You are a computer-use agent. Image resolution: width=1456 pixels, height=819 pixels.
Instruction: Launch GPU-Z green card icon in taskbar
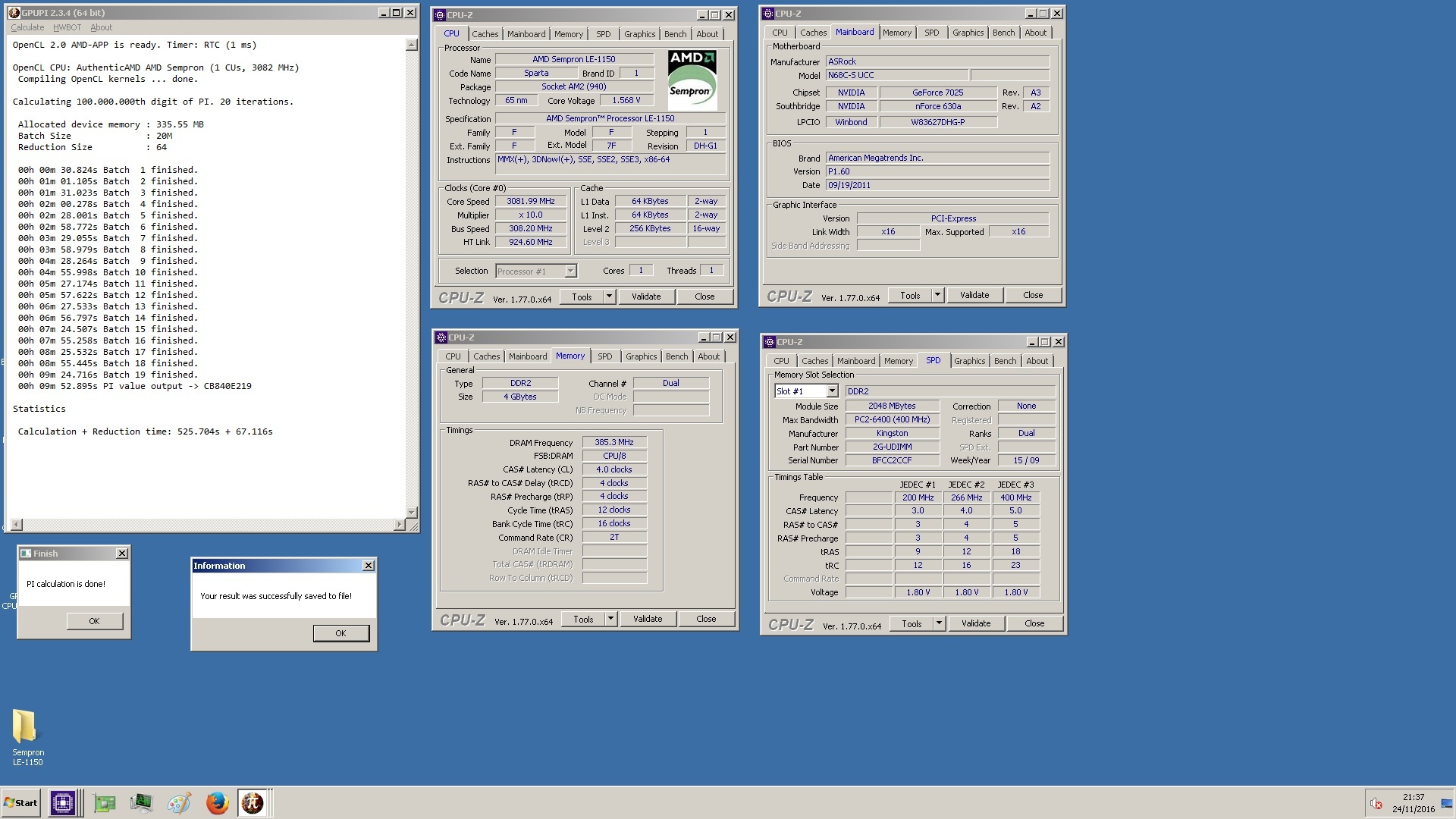105,802
